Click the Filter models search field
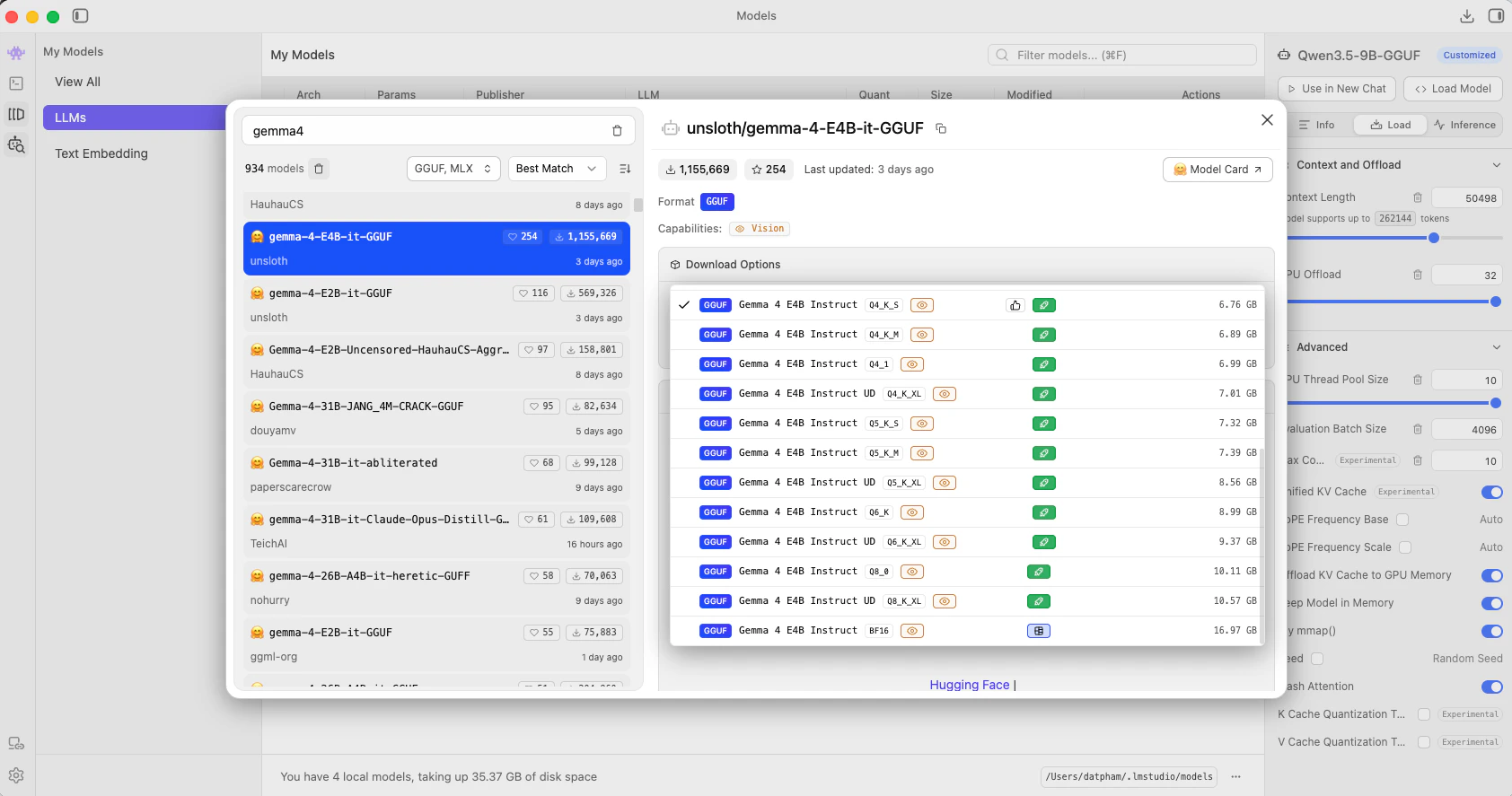1512x796 pixels. tap(1122, 55)
